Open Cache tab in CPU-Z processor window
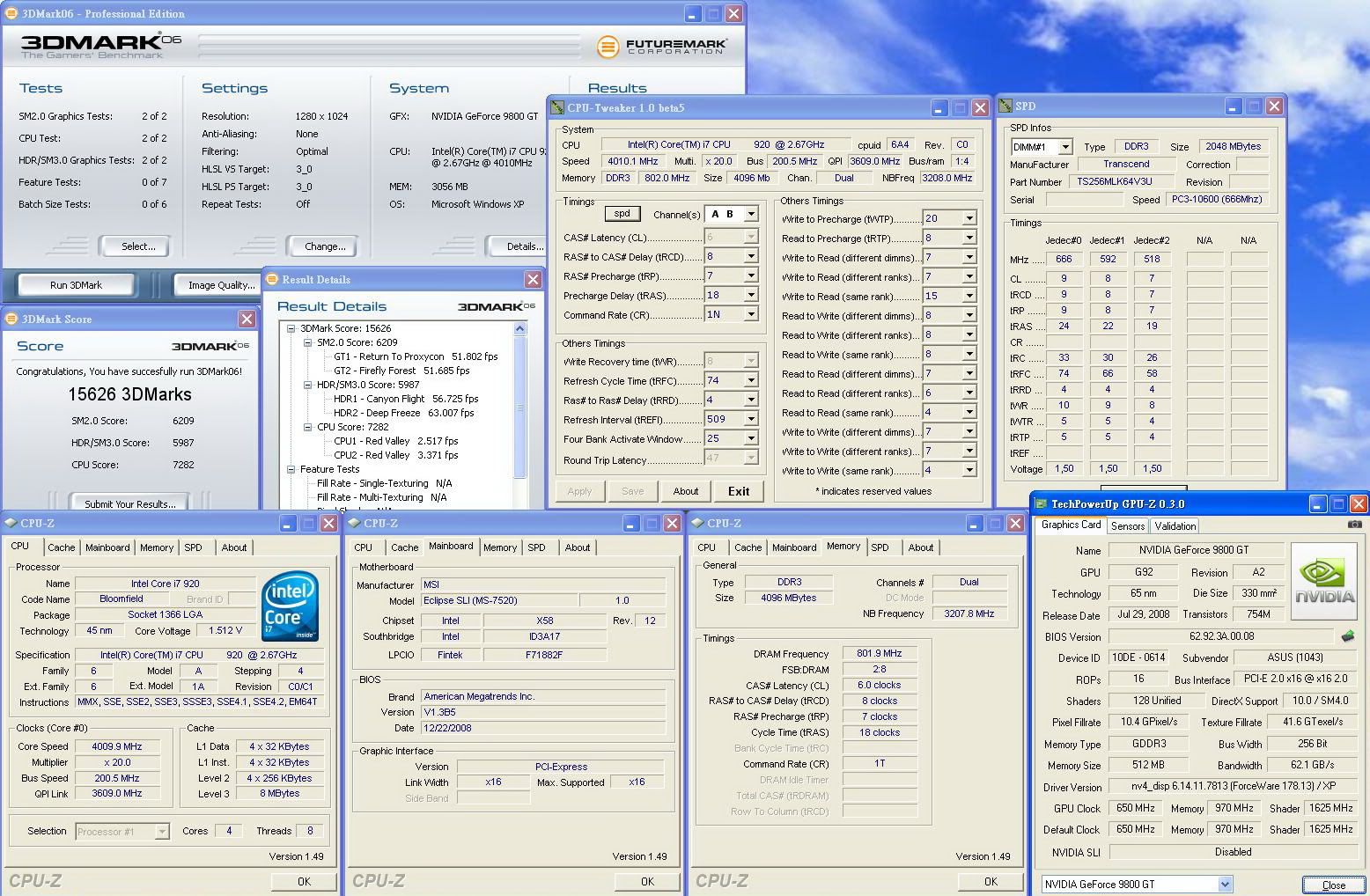The height and width of the screenshot is (896, 1370). (x=62, y=547)
